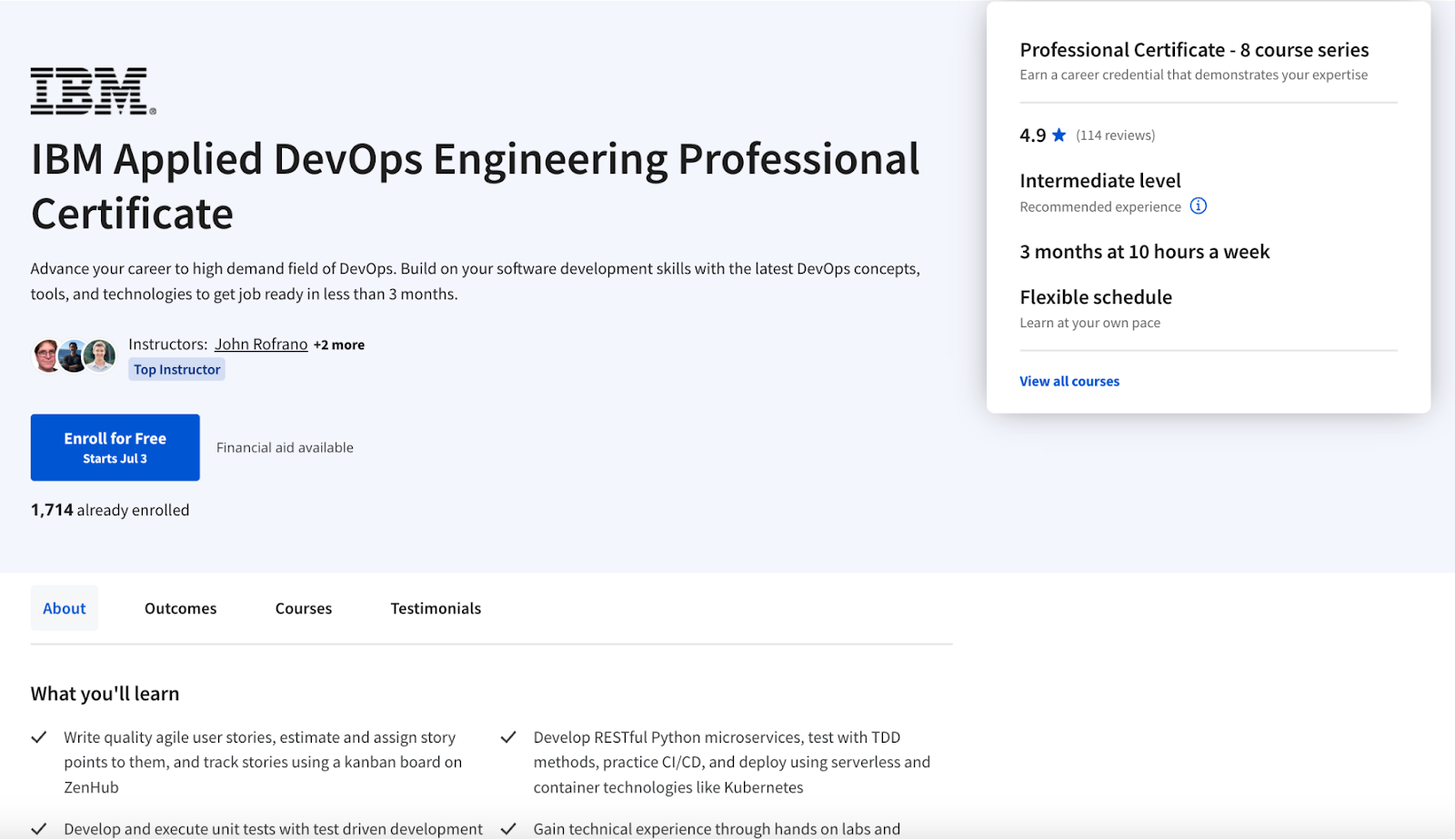This screenshot has height=840, width=1455.
Task: Select the Testimonials tab
Action: tap(436, 608)
